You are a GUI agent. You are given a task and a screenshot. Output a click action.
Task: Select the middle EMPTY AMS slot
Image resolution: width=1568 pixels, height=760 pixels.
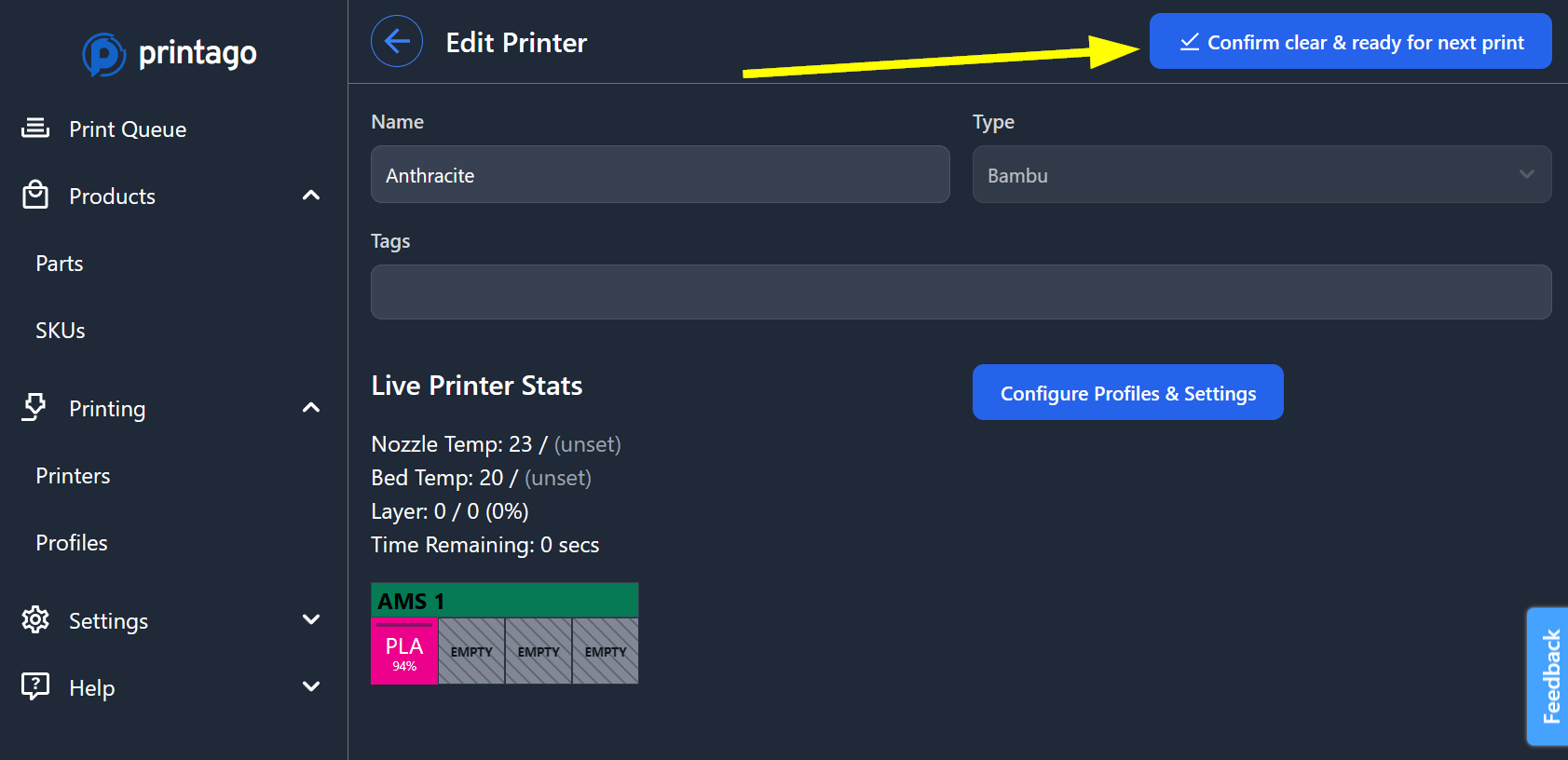point(539,651)
